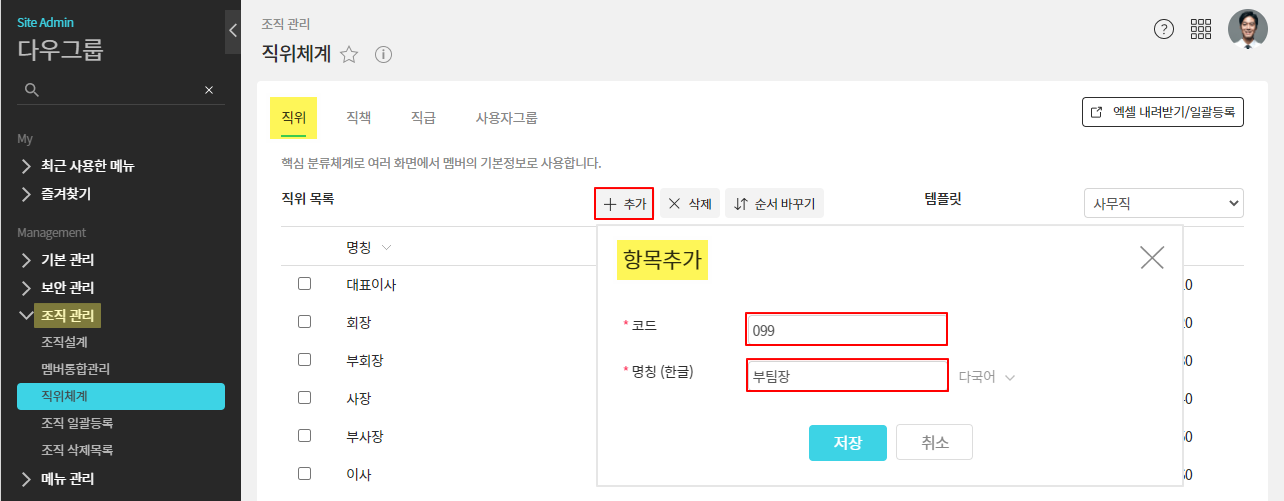Check the 회장 row checkbox
1284x501 pixels.
point(305,322)
